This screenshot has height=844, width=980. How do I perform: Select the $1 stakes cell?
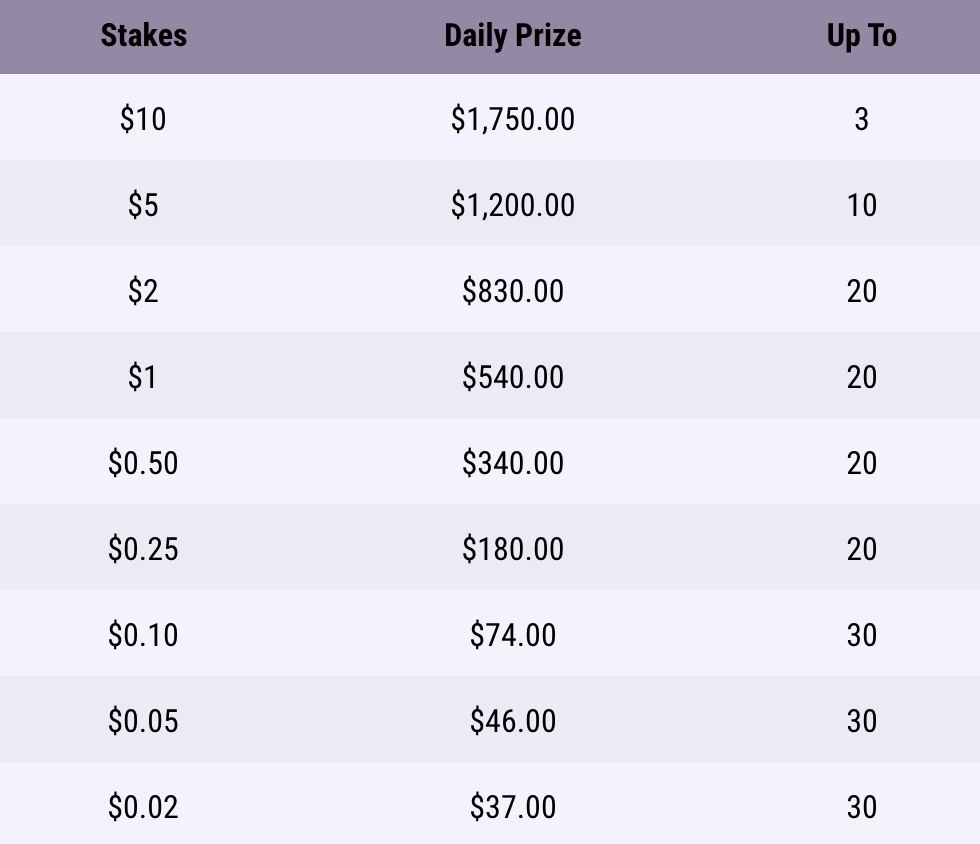(143, 377)
